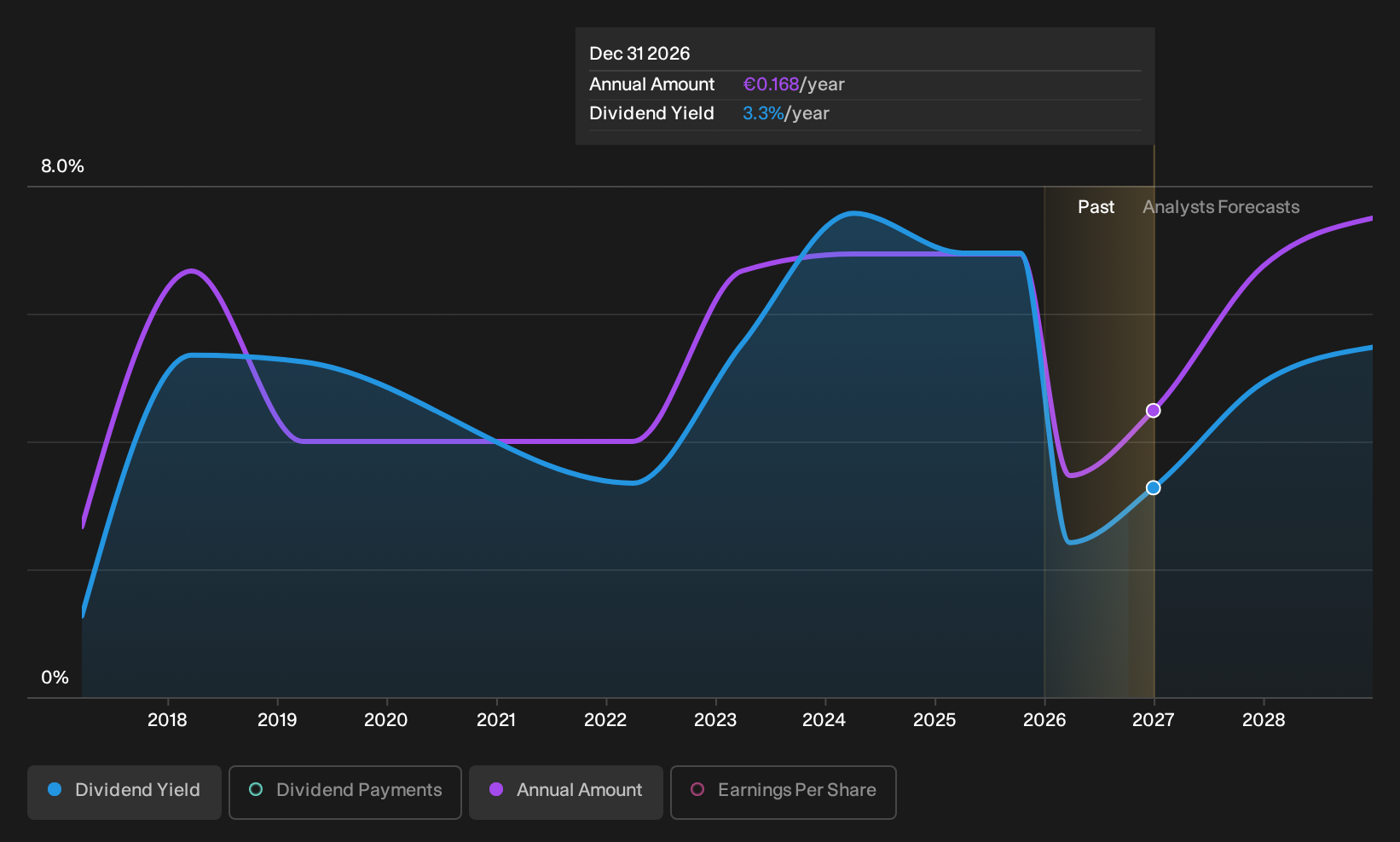The image size is (1400, 842).
Task: Select the 'Analysts Forecasts' label
Action: tap(1221, 207)
